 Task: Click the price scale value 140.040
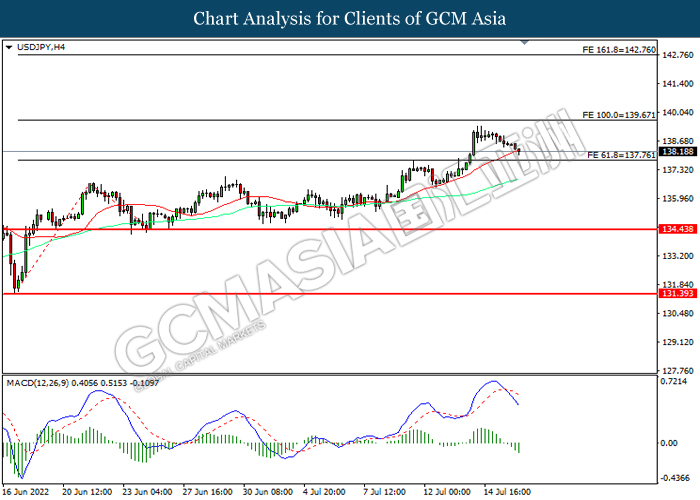pyautogui.click(x=678, y=112)
